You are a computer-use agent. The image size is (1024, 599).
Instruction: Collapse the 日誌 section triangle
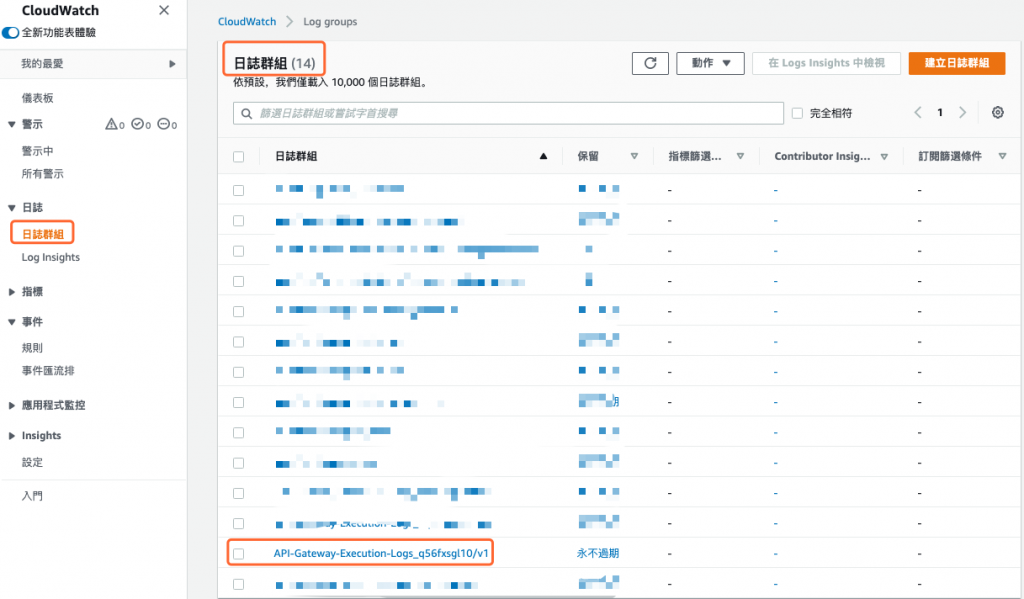[12, 208]
